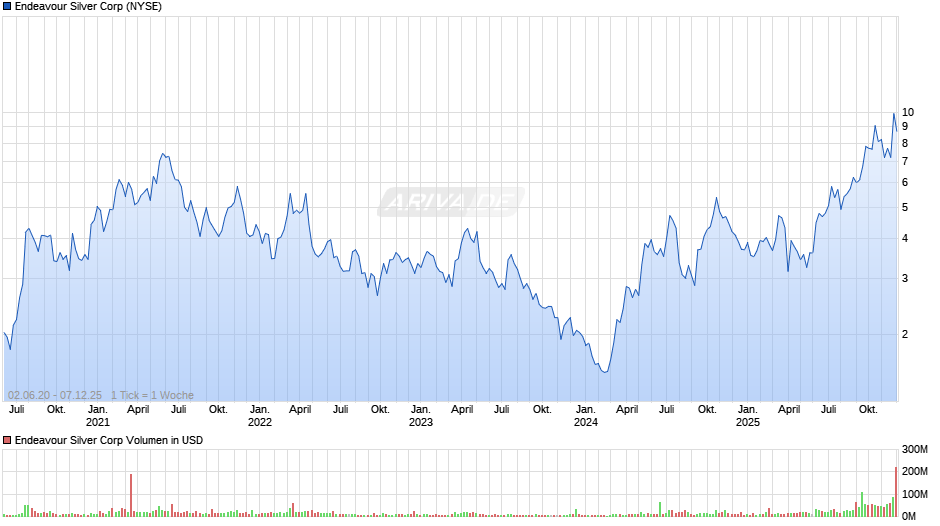Click the price axis value '5'

click(x=905, y=208)
